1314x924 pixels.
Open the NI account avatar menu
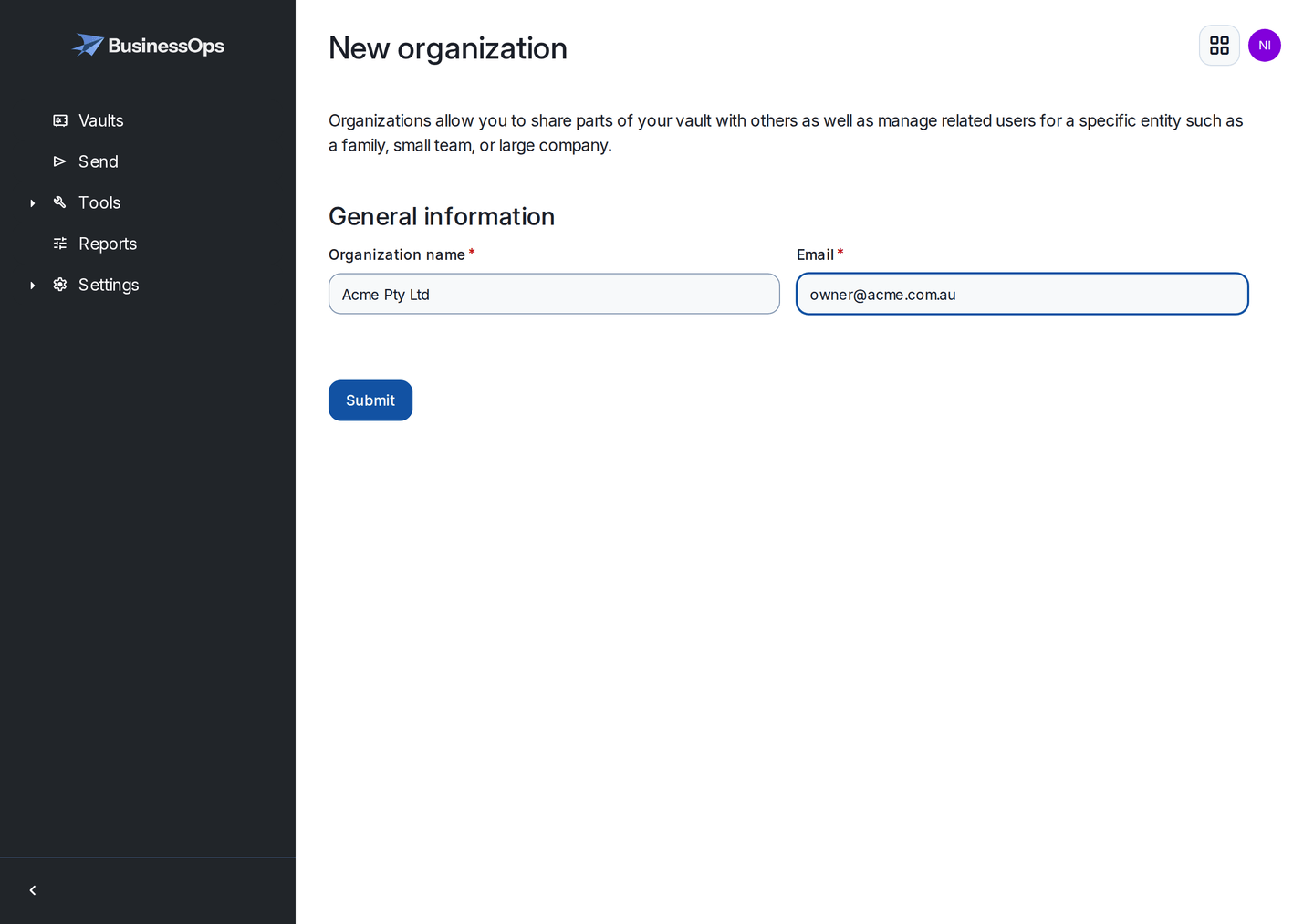(x=1265, y=46)
